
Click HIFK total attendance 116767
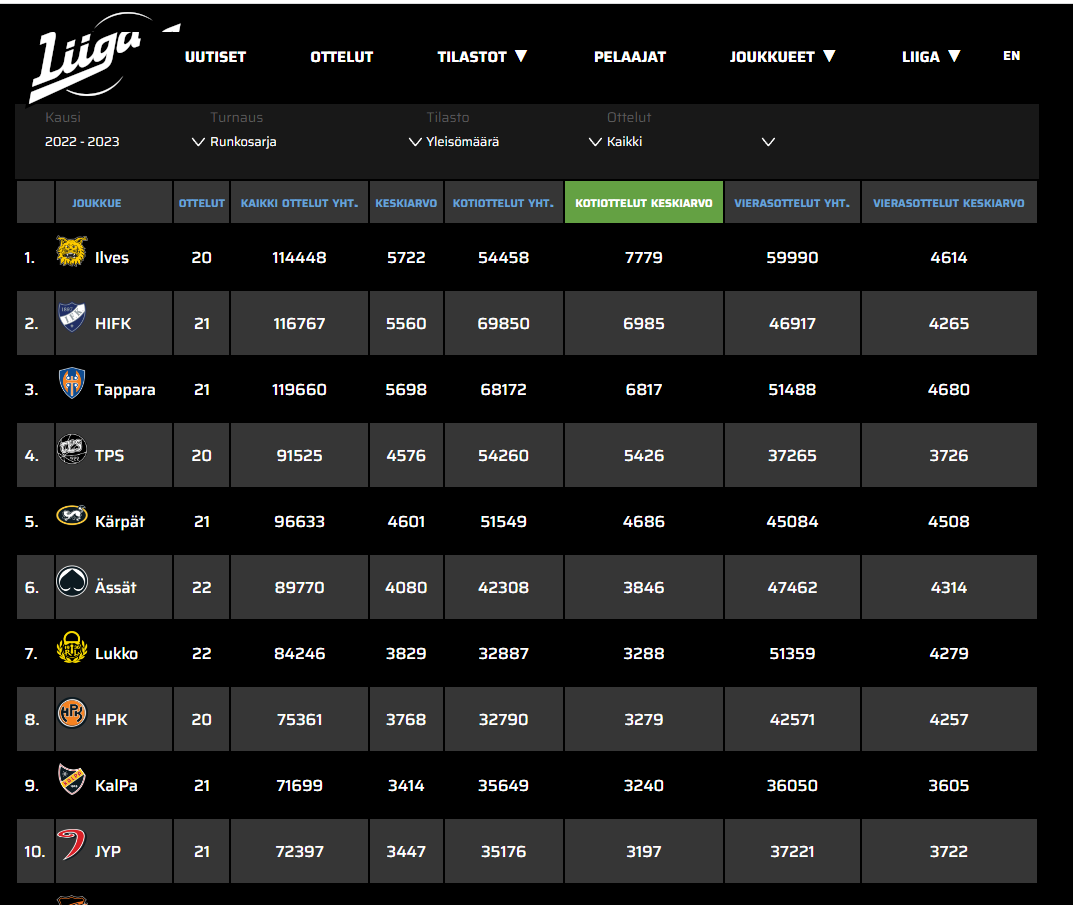(x=299, y=324)
